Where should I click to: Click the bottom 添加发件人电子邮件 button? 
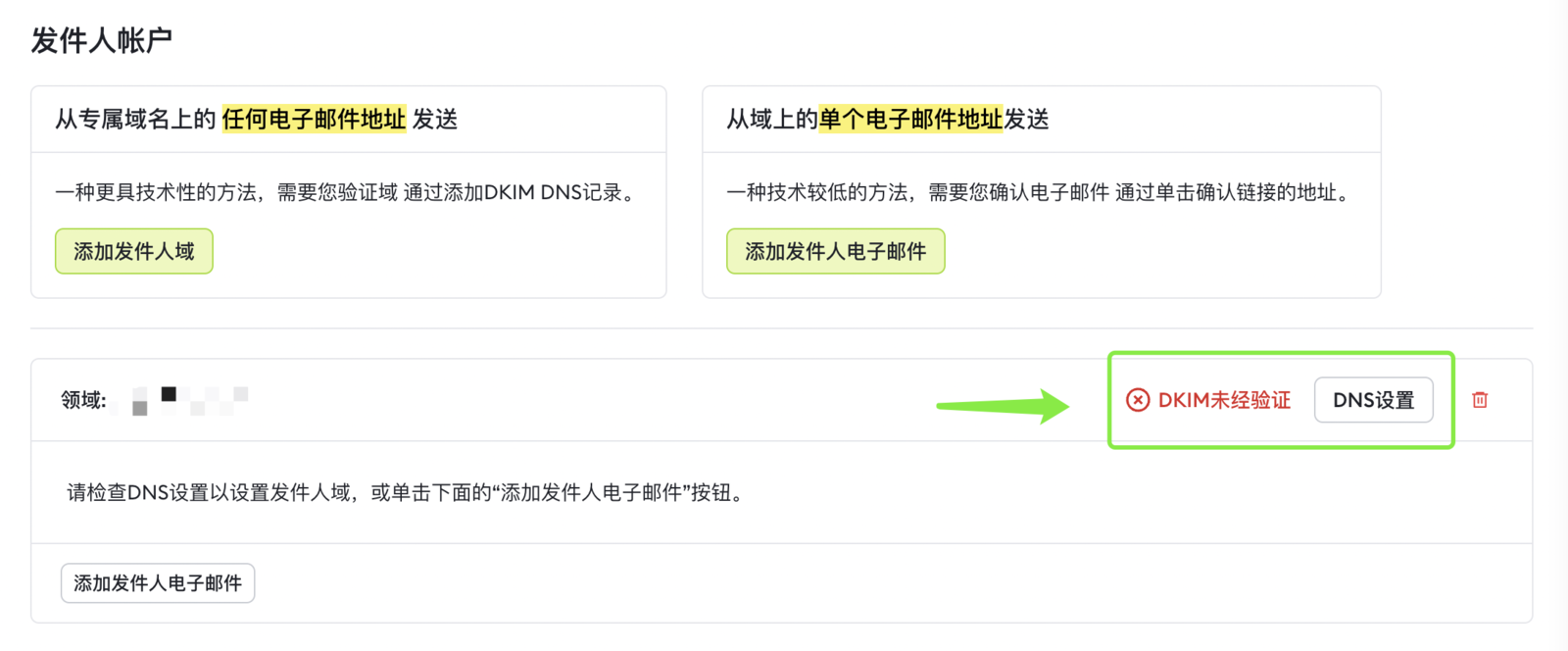158,583
